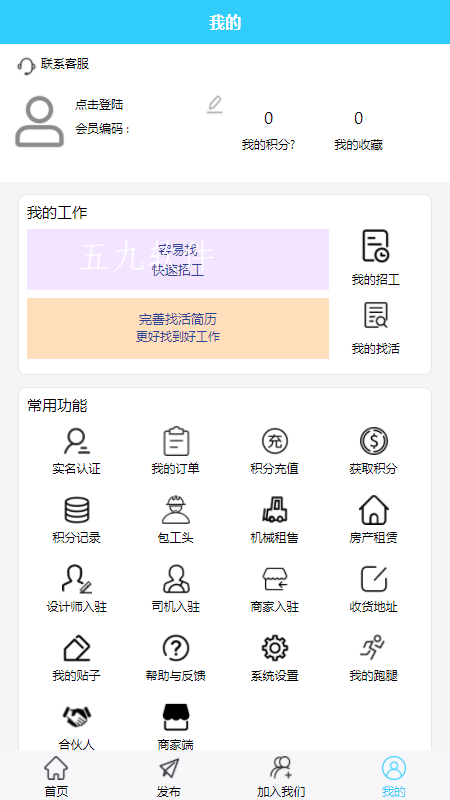The image size is (450, 800).
Task: Tap the 积分充值 recharge icon
Action: pyautogui.click(x=275, y=441)
